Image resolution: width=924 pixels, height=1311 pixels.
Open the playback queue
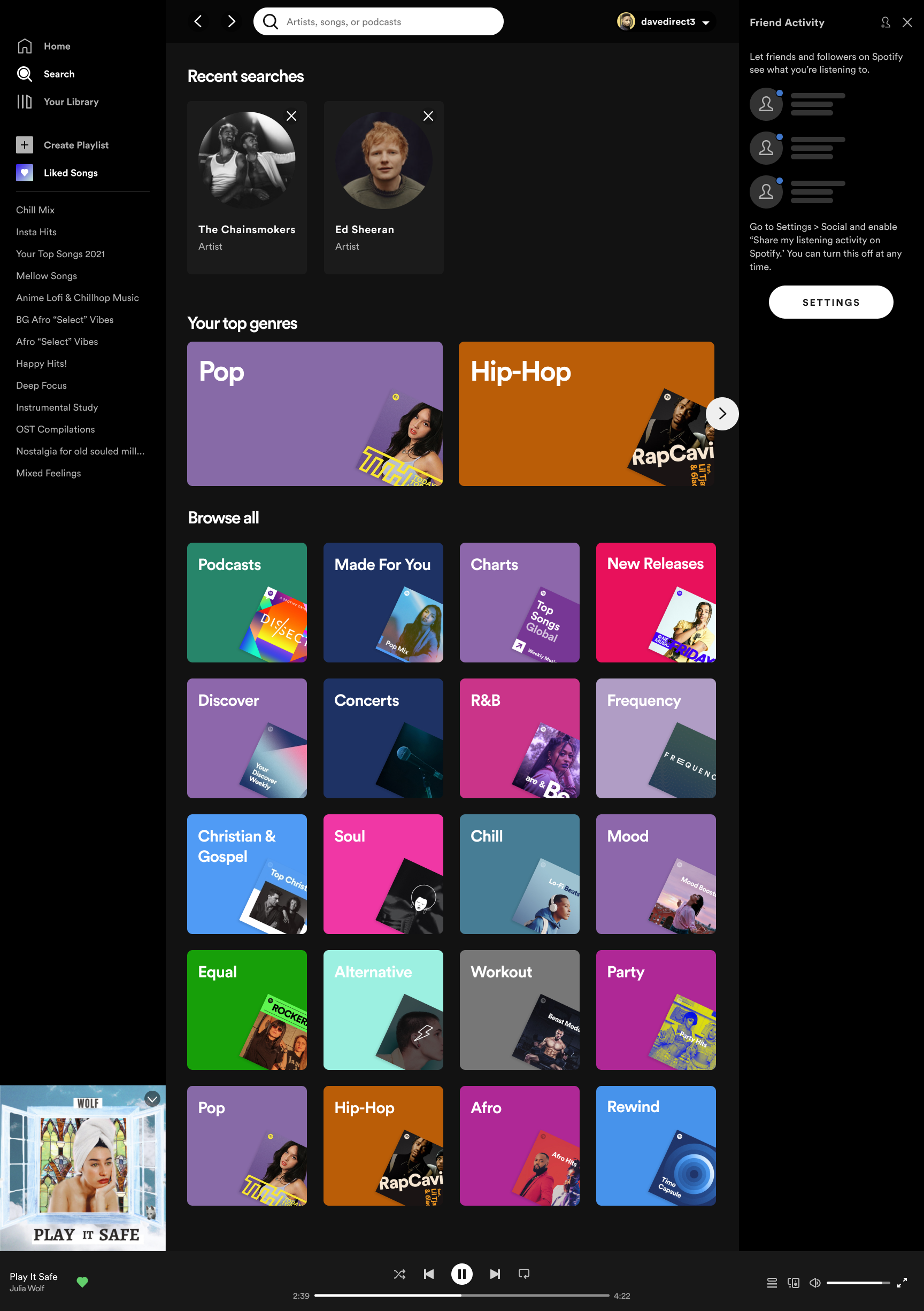click(772, 1283)
